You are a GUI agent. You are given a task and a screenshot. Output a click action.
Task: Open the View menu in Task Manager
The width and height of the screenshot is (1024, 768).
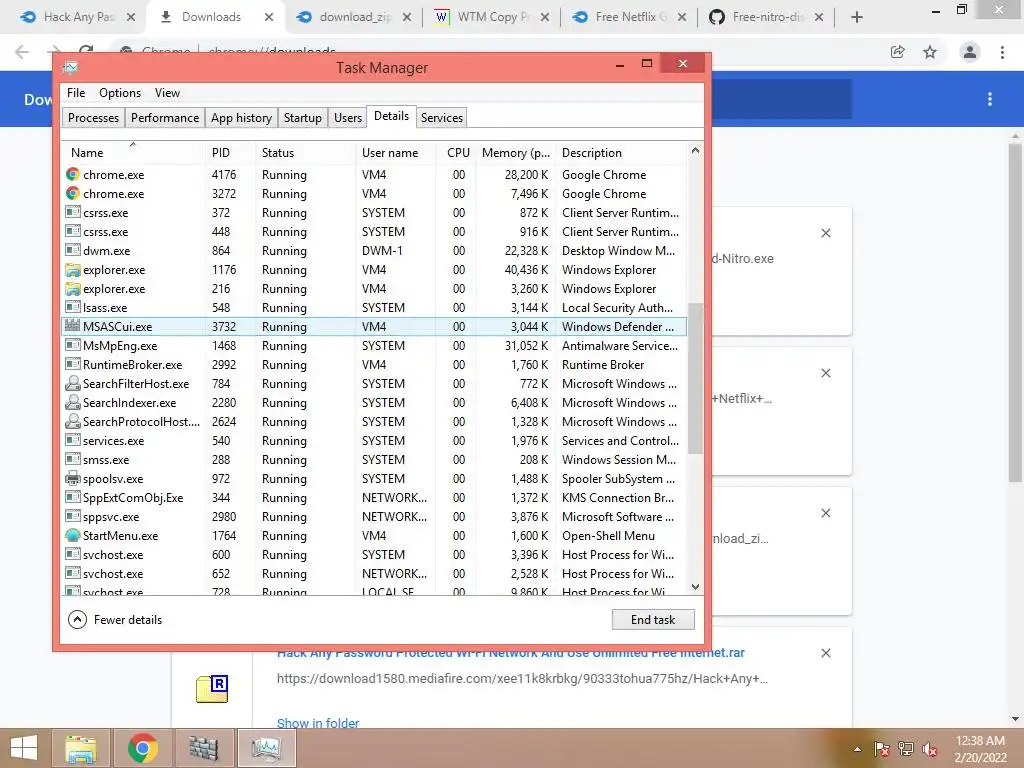[167, 93]
